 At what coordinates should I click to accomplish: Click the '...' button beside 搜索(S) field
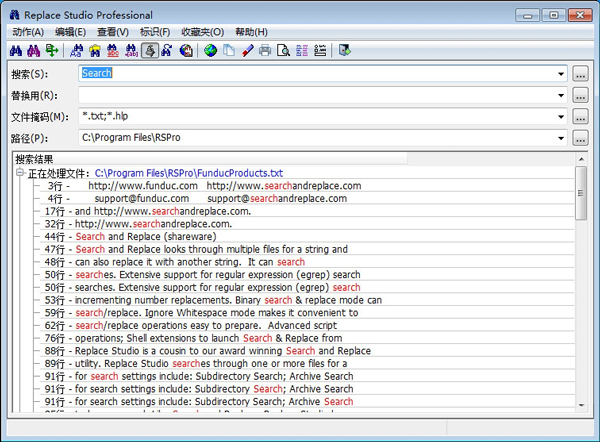580,73
